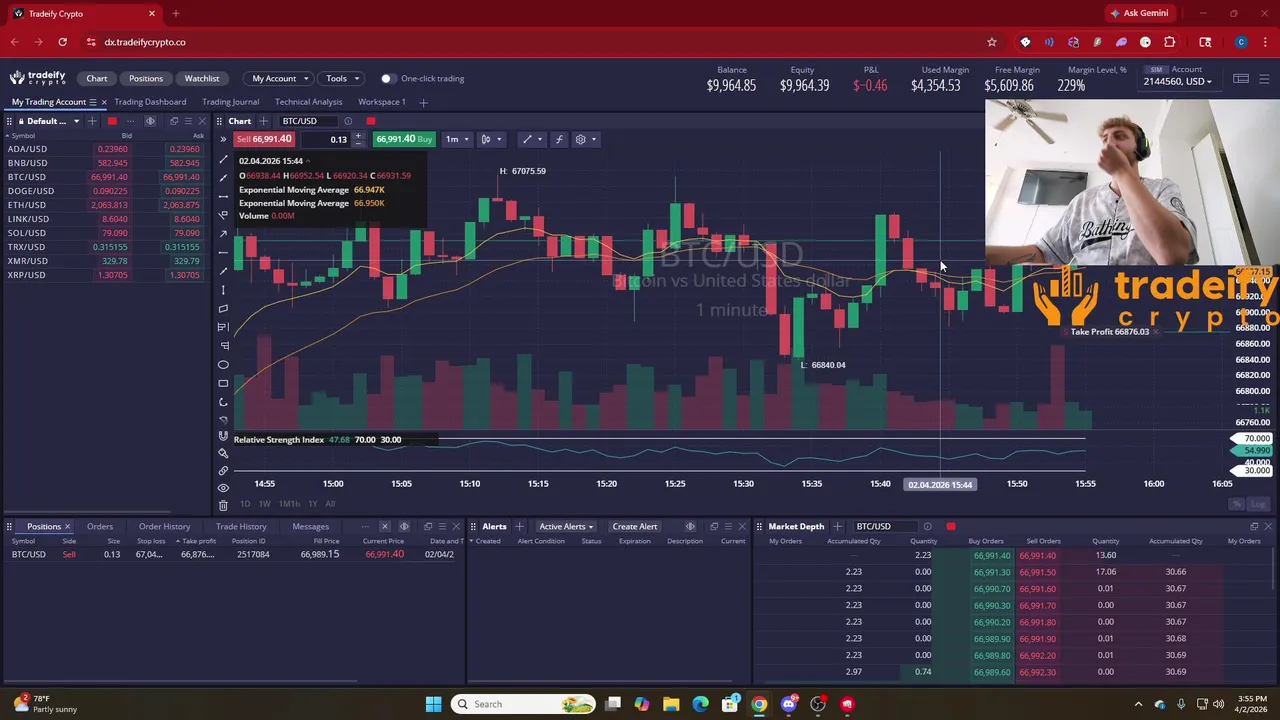Select ETH/USD row in watchlist
The image size is (1280, 720).
(104, 205)
